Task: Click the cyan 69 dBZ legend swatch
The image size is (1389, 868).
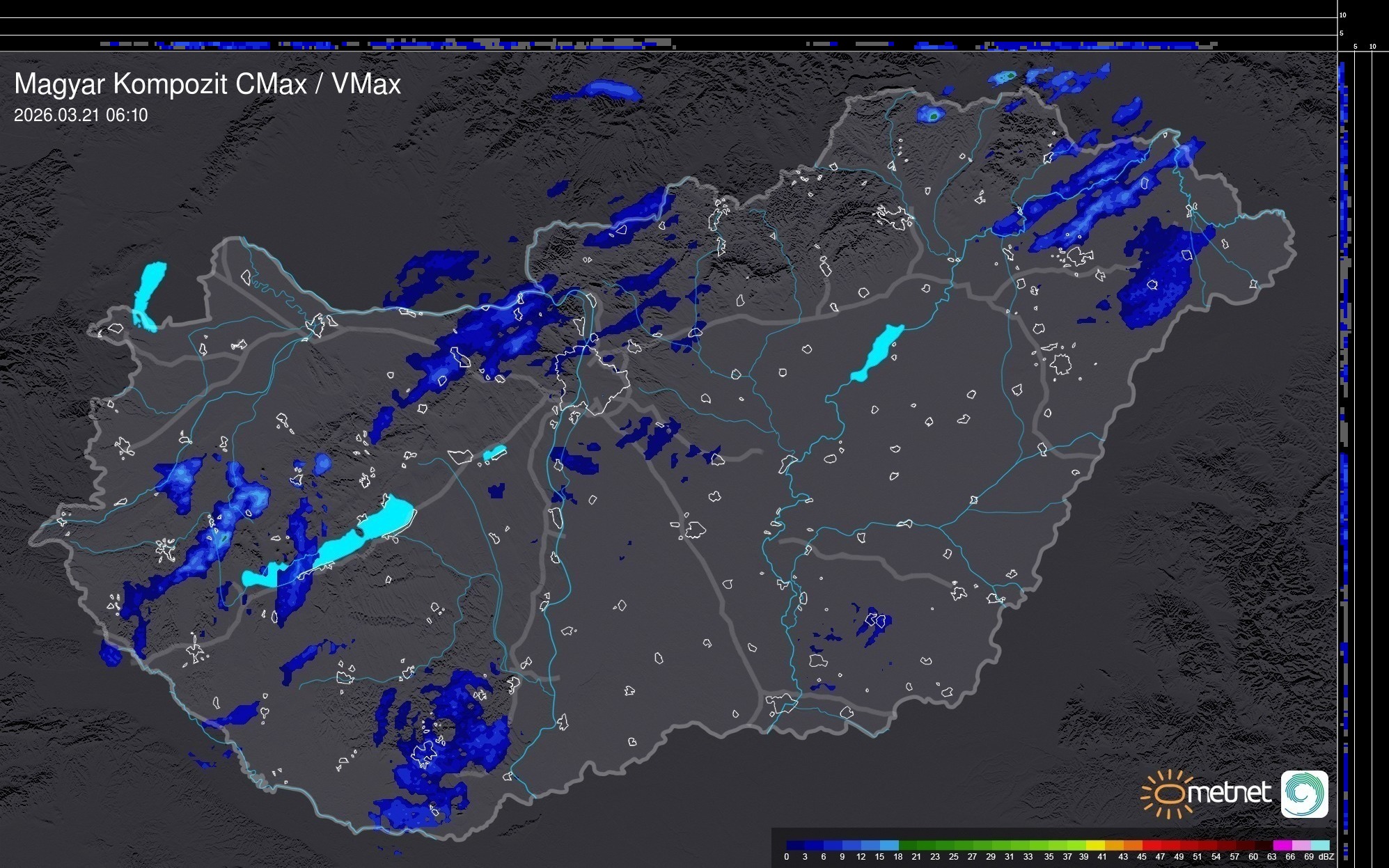Action: pos(1320,845)
